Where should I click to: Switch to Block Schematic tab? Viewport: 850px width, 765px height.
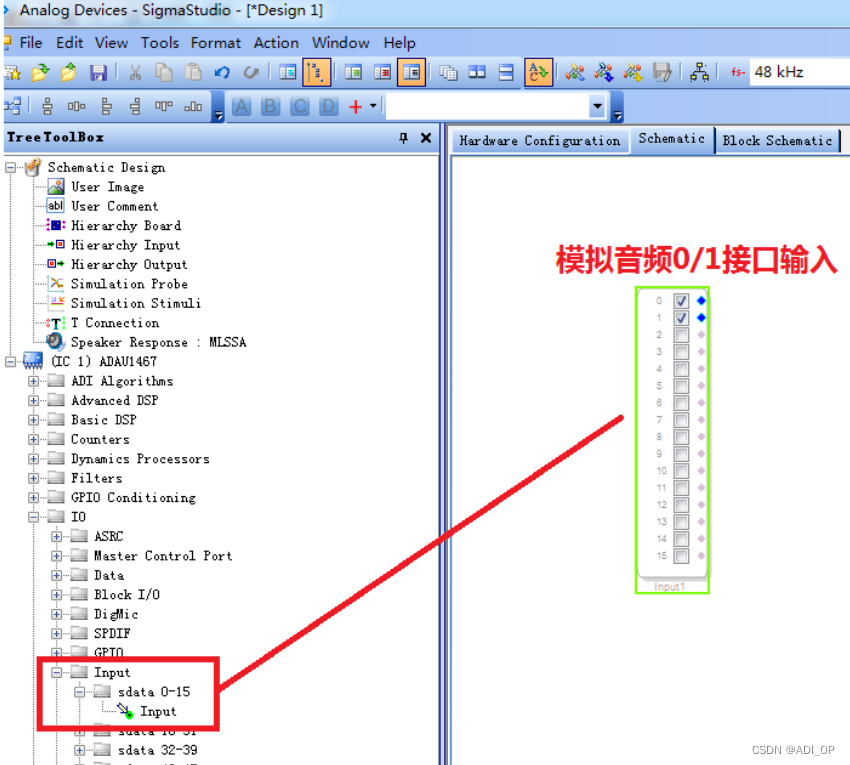pyautogui.click(x=777, y=141)
